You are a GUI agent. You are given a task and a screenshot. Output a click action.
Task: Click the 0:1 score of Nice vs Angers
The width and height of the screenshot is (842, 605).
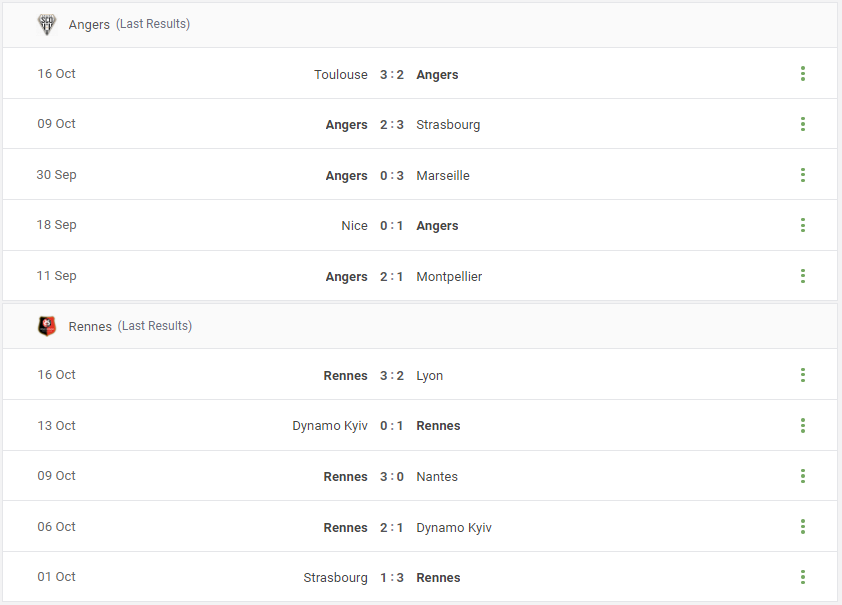[392, 225]
